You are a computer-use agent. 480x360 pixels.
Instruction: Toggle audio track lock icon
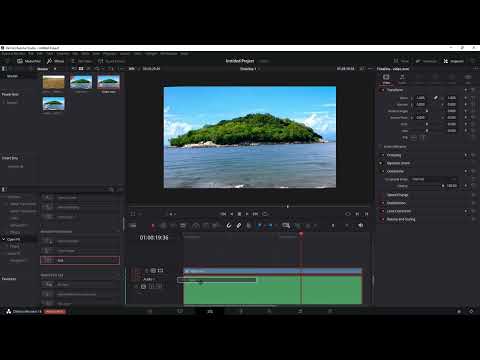pos(136,287)
